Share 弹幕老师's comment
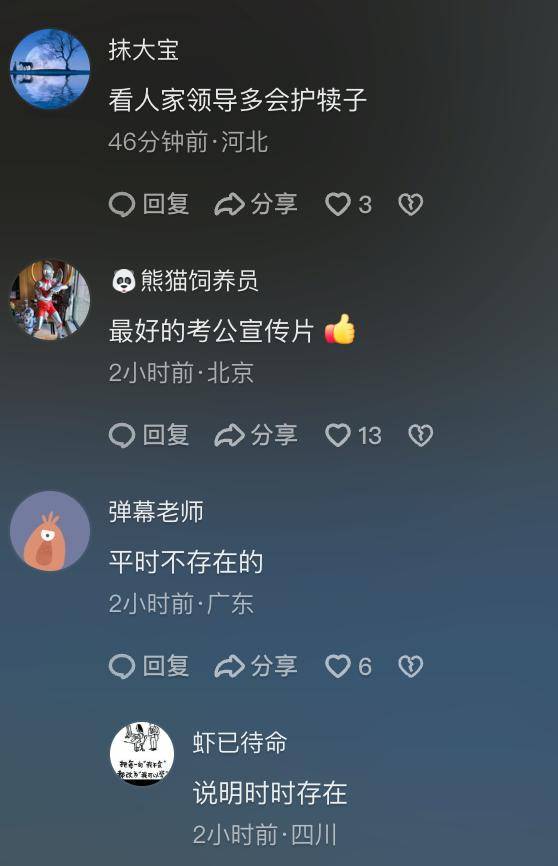The image size is (558, 866). click(256, 666)
